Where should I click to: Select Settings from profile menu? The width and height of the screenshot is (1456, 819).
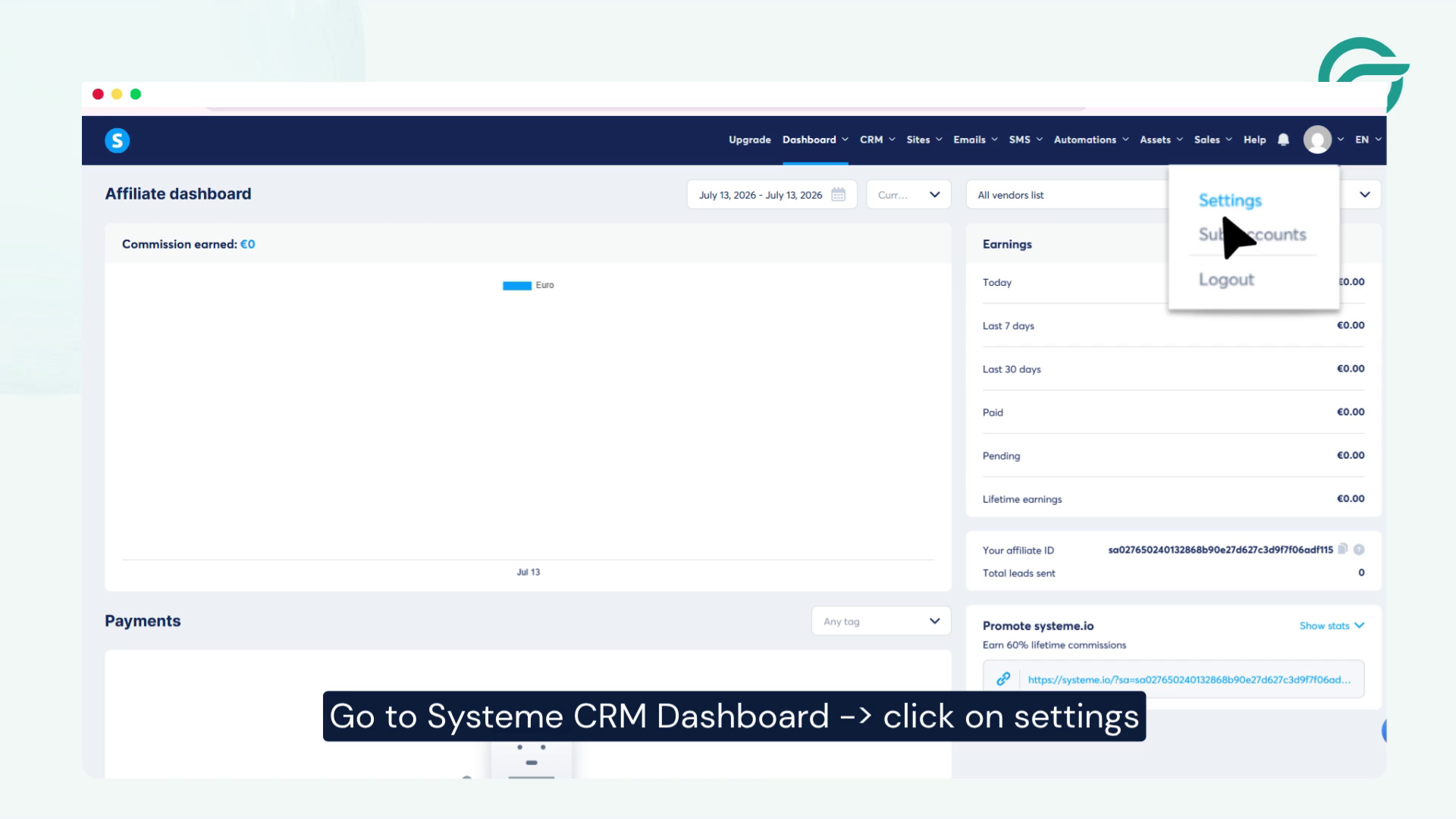coord(1230,200)
